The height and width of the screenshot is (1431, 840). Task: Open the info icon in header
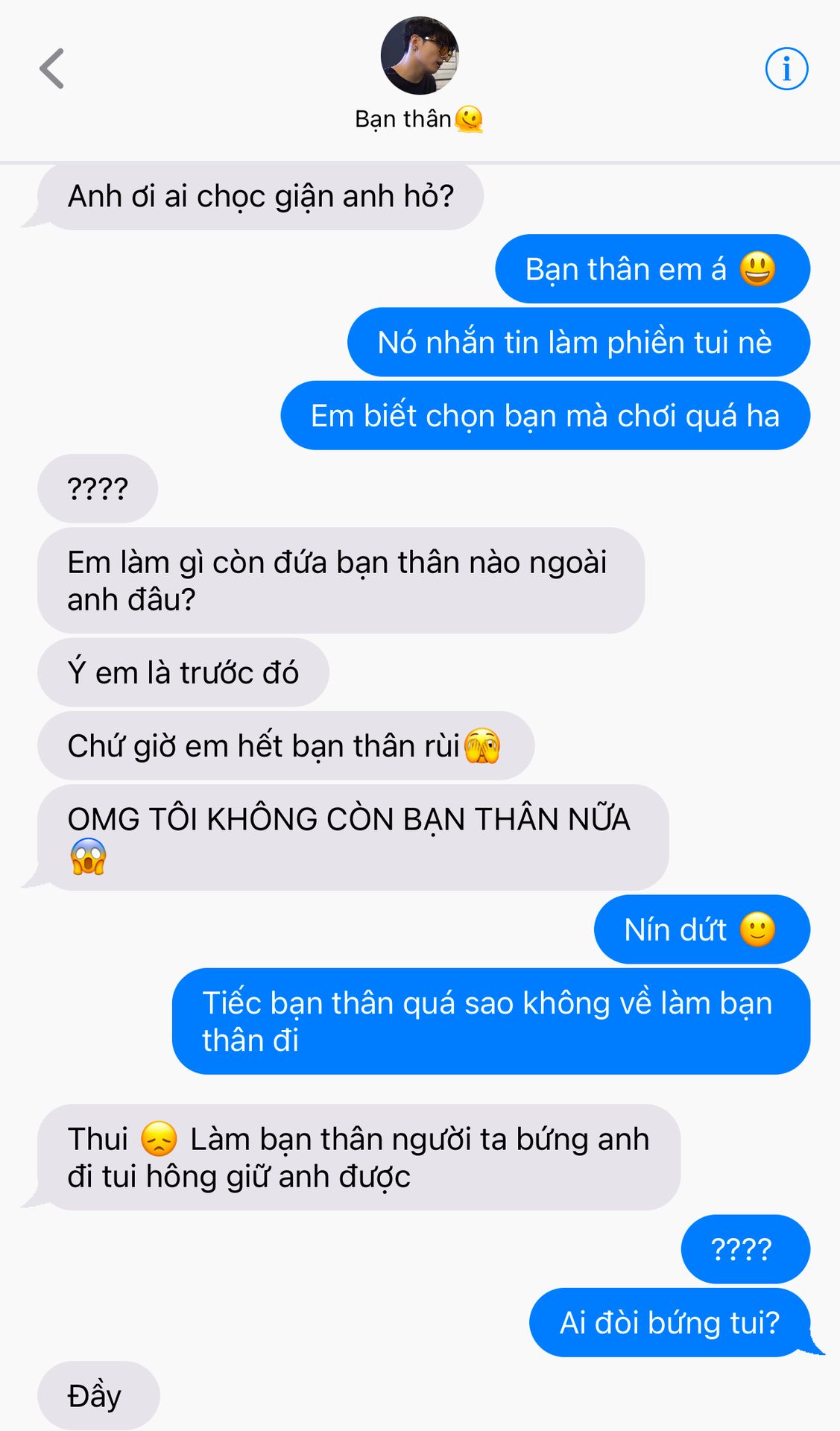786,69
